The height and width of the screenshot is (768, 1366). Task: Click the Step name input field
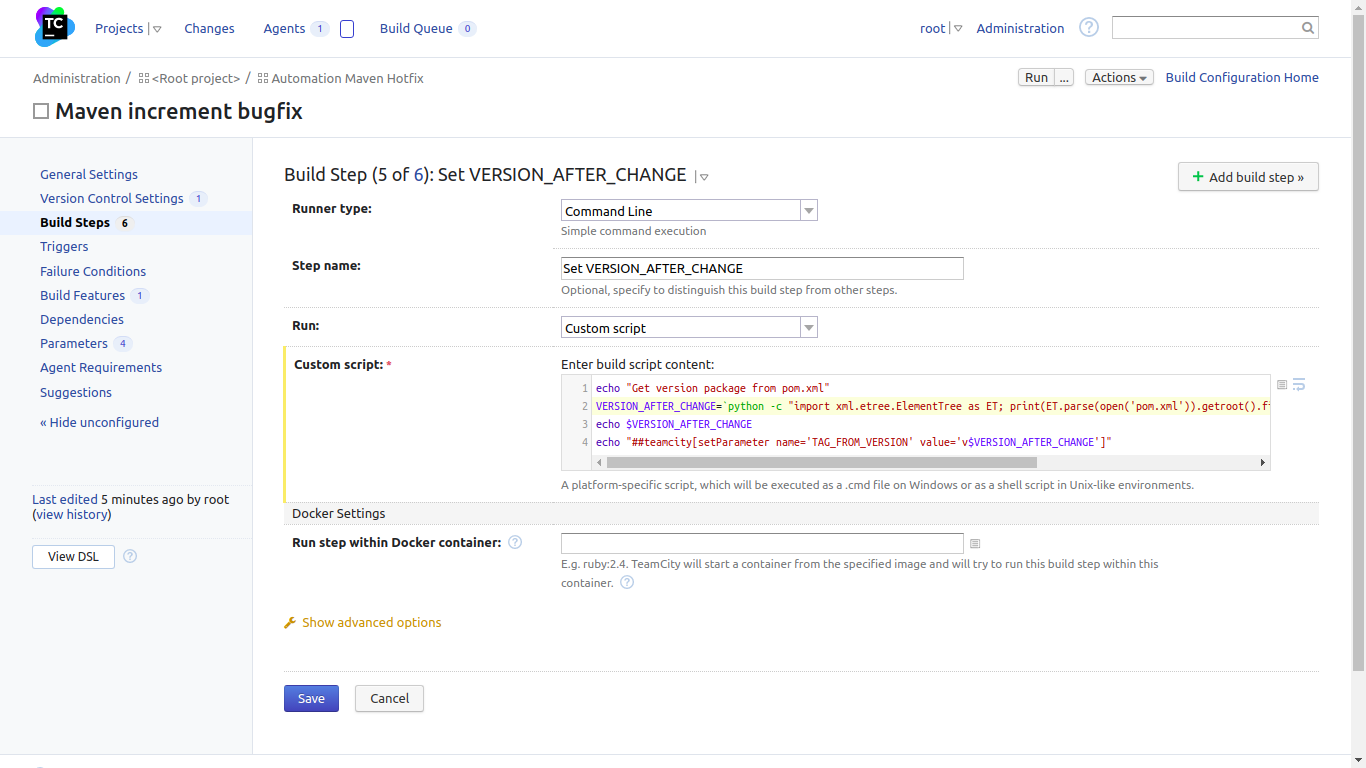pyautogui.click(x=762, y=268)
